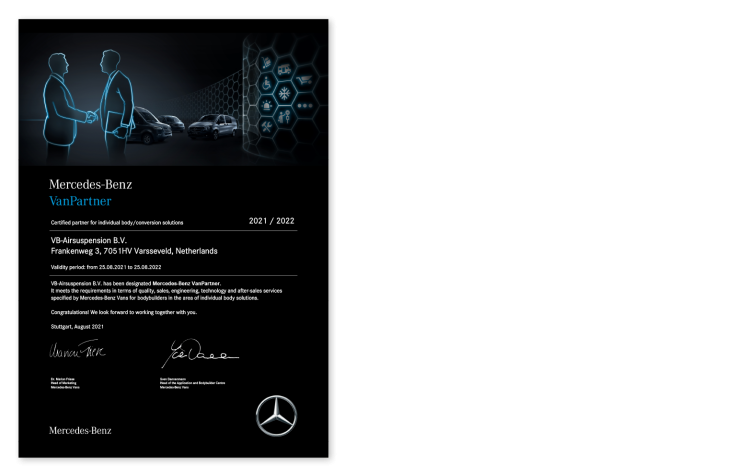Select the 'Stuttgart, August 2021' text
Viewport: 736px width, 466px height.
coord(77,327)
